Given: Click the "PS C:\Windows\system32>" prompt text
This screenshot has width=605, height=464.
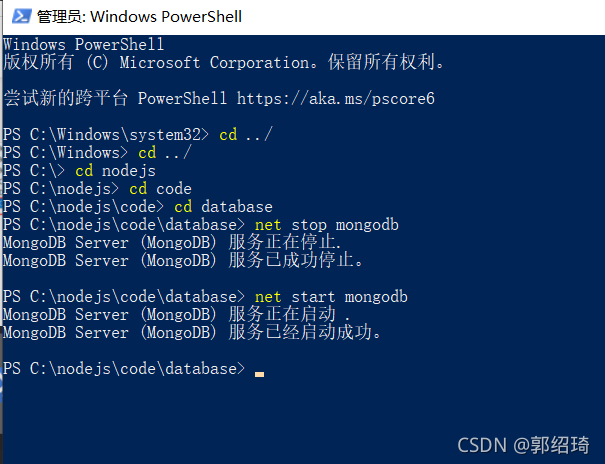Looking at the screenshot, I should click(x=106, y=135).
